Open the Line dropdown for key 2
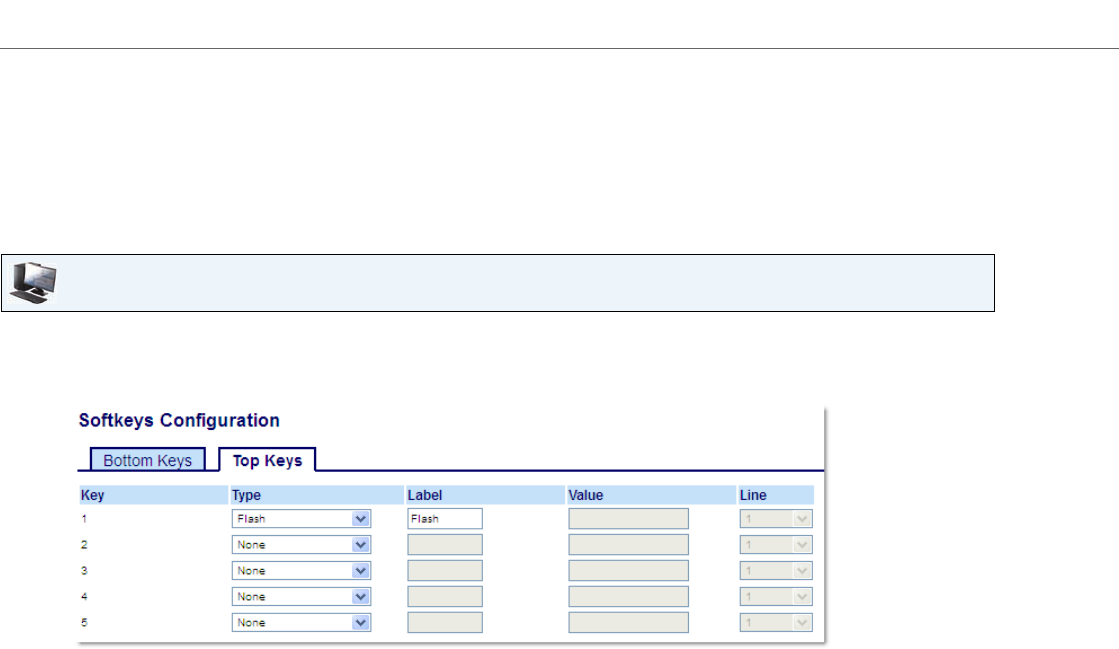Viewport: 1119px width, 649px height. [776, 545]
